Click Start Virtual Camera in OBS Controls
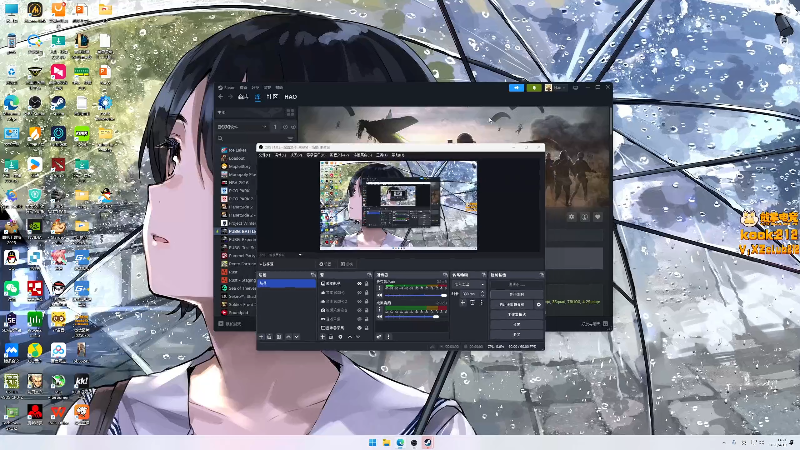Viewport: 800px width, 450px height. coord(512,305)
